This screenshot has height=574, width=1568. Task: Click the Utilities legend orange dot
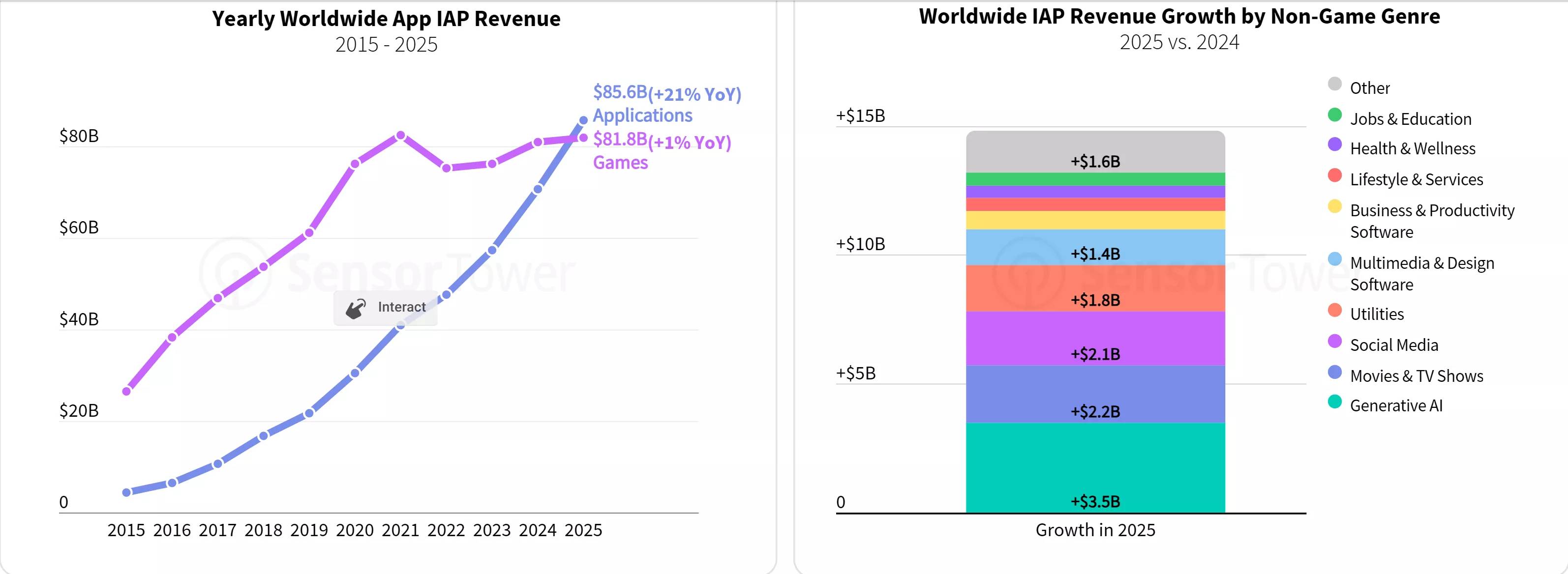tap(1334, 310)
